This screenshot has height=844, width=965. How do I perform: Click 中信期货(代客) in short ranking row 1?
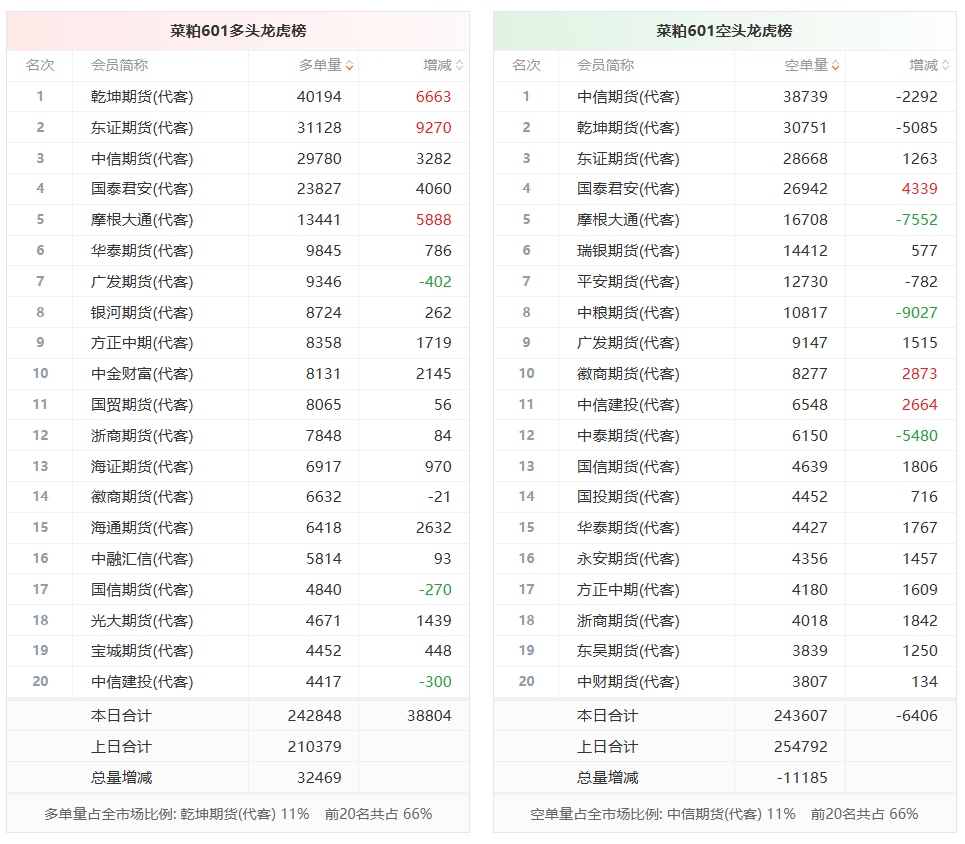628,97
